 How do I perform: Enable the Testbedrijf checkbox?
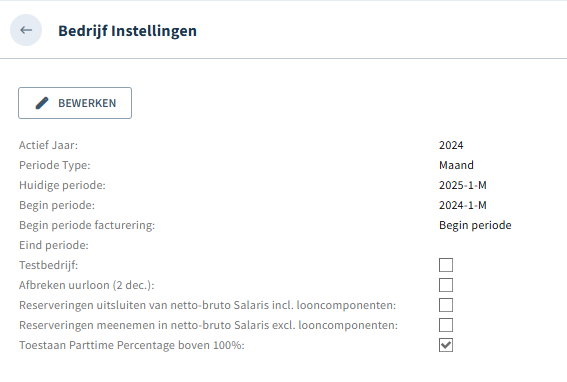(446, 265)
